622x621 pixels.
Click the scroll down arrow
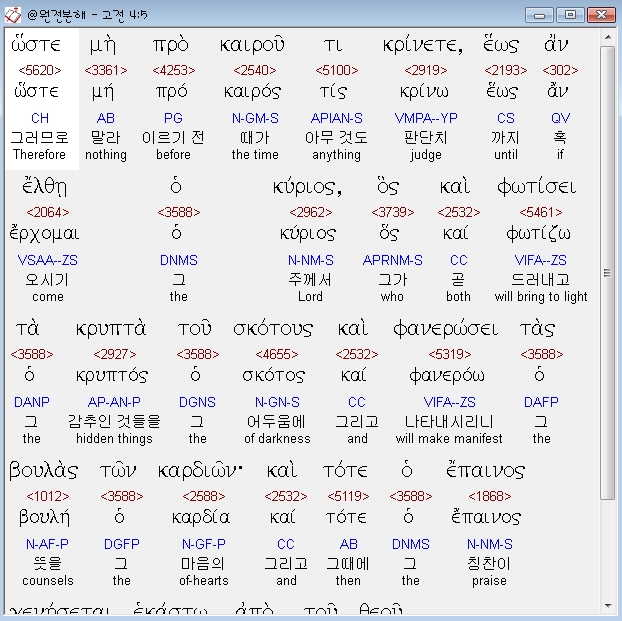(607, 606)
